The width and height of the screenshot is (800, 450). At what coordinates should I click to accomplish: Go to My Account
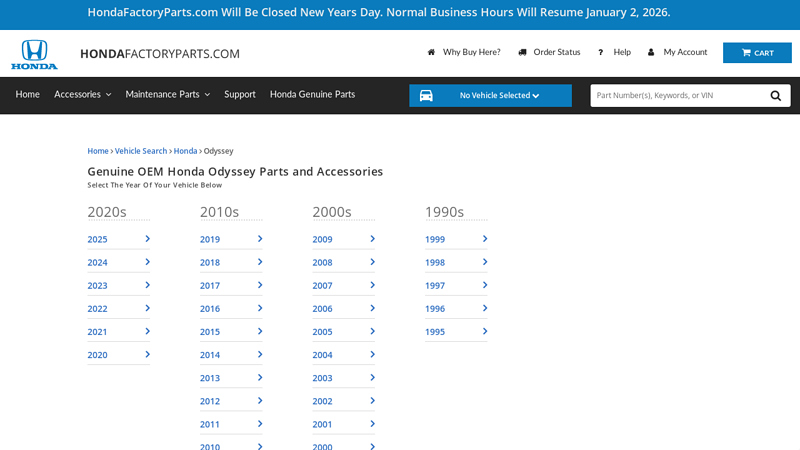(x=685, y=52)
